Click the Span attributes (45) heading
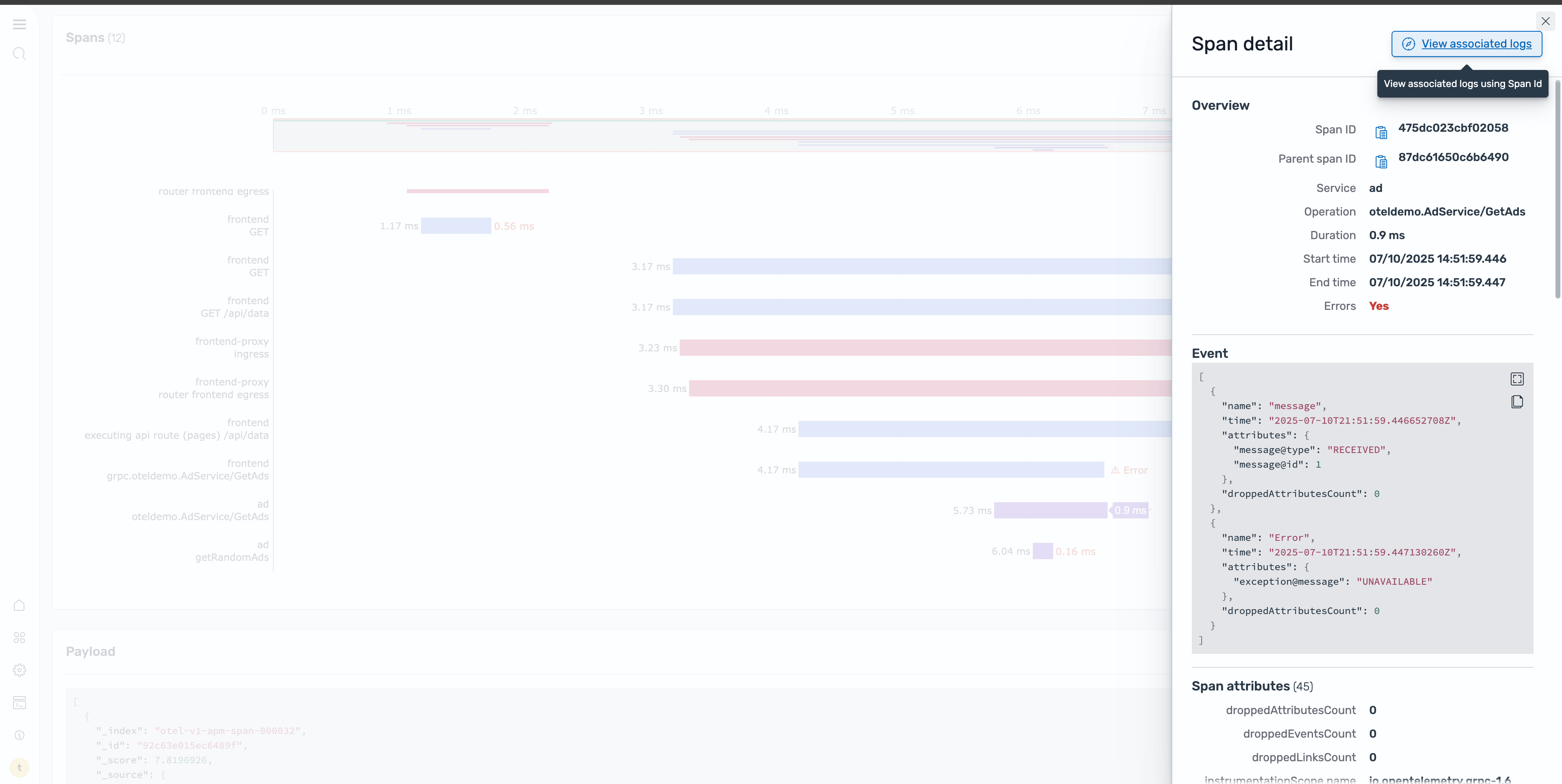Viewport: 1562px width, 784px height. pyautogui.click(x=1252, y=686)
